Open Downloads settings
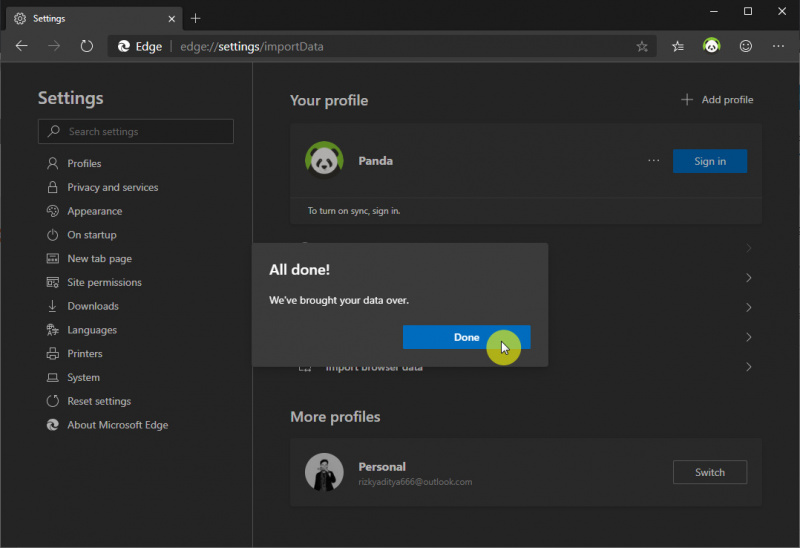 click(93, 306)
